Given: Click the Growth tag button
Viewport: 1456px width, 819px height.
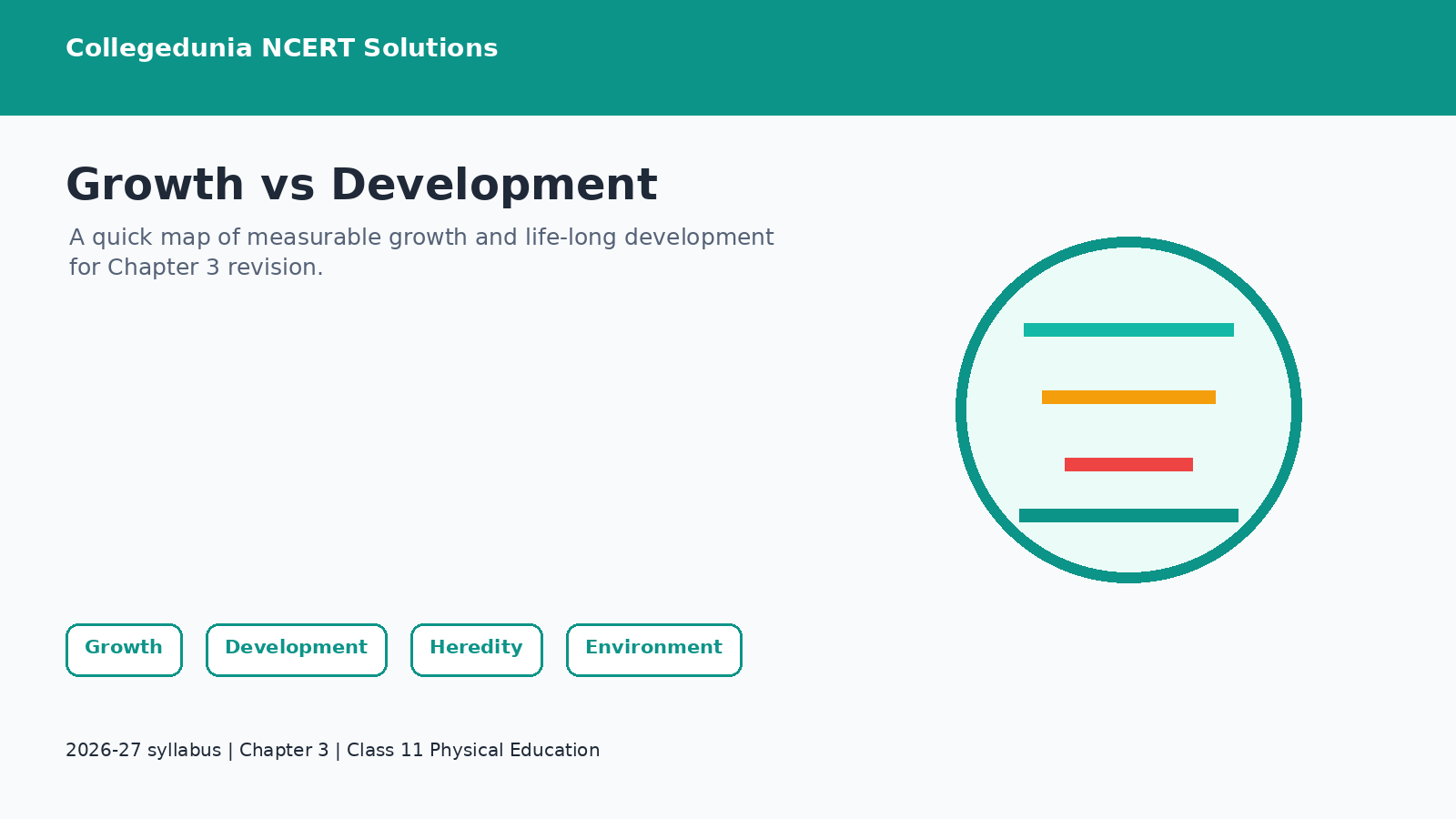Looking at the screenshot, I should coord(124,650).
